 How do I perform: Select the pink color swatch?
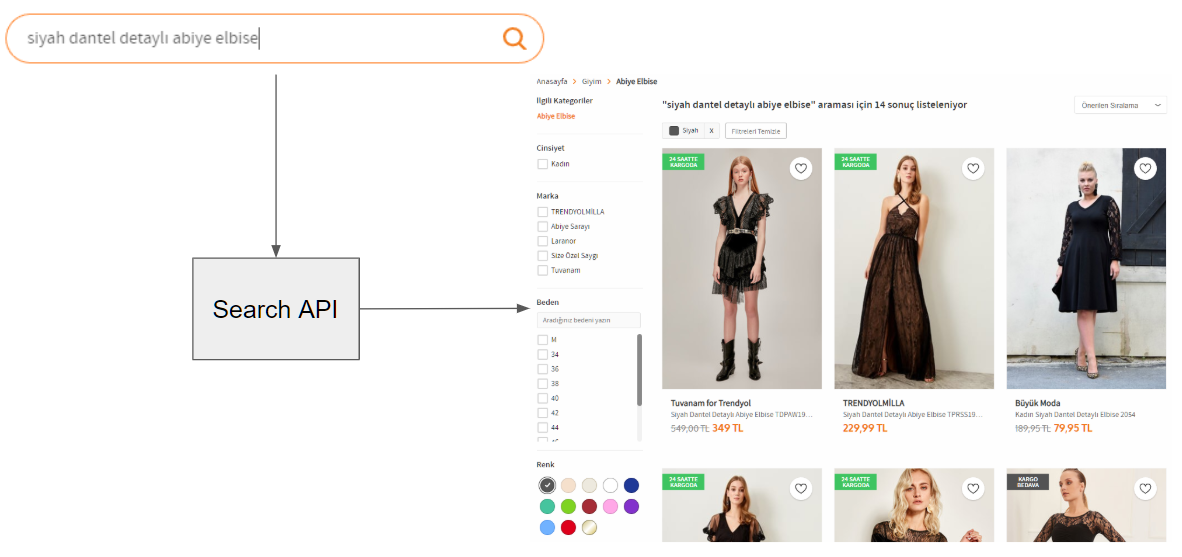(611, 507)
